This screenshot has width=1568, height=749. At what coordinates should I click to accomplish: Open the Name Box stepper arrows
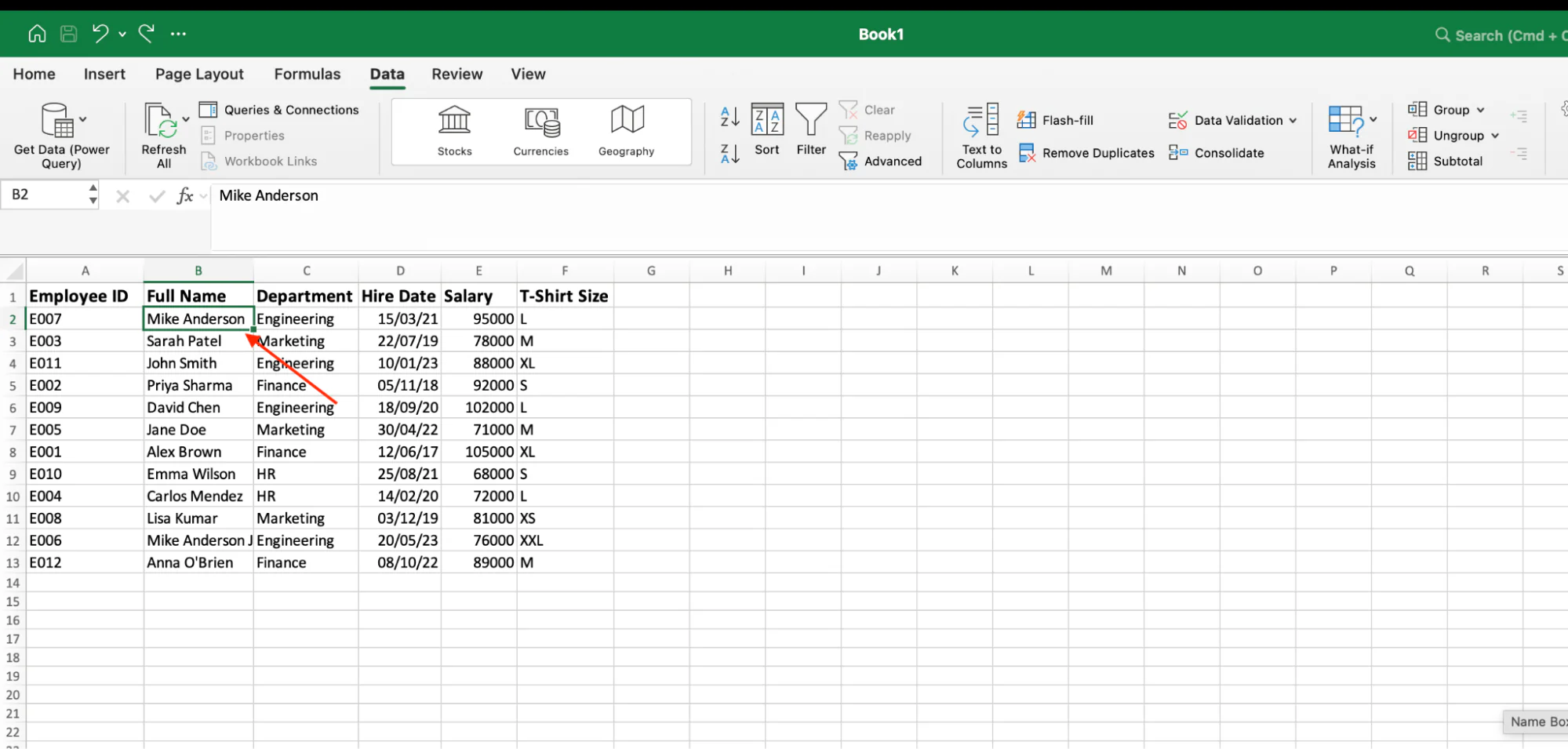(93, 195)
